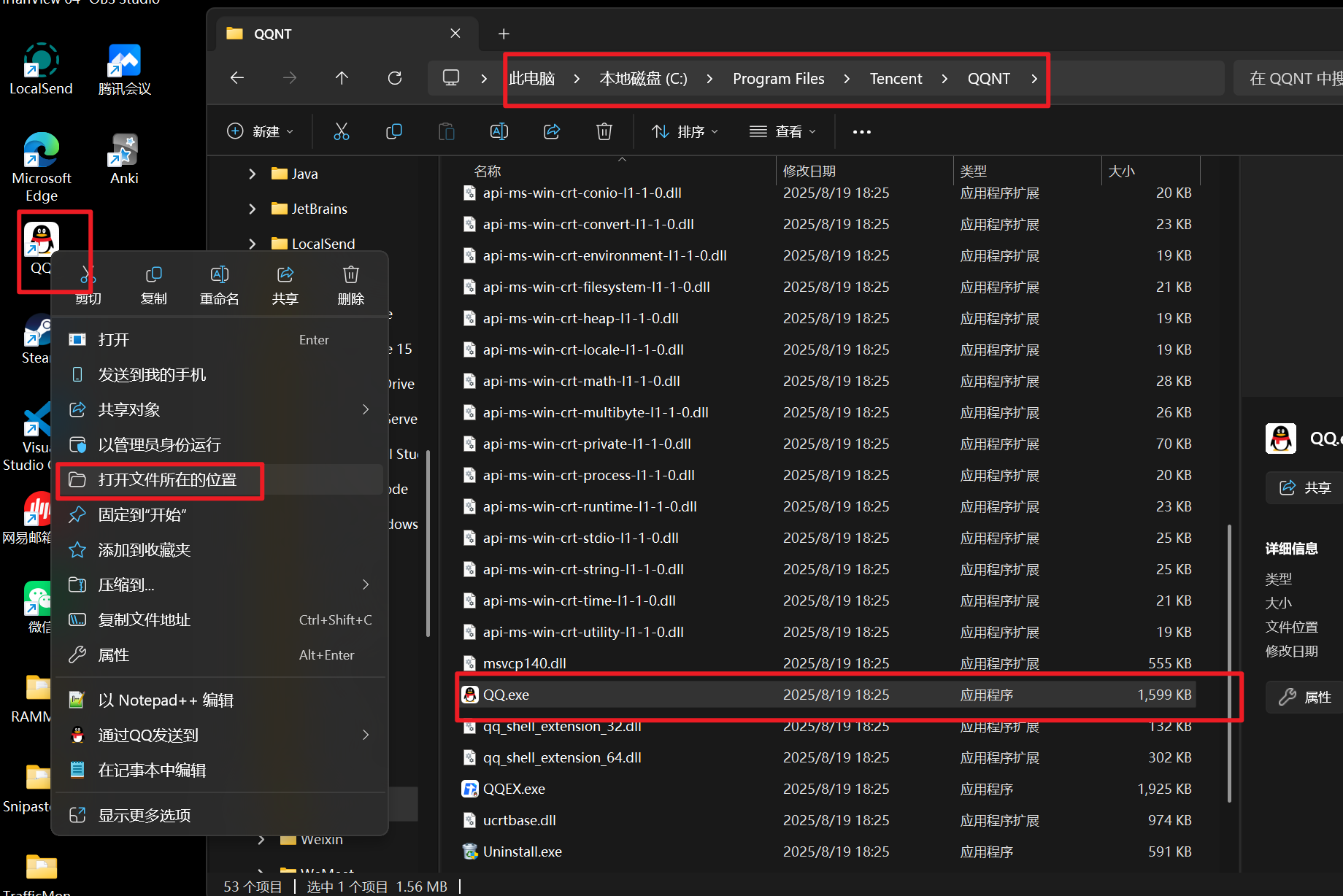This screenshot has width=1343, height=896.
Task: Refresh the QQNT folder view
Action: (395, 78)
